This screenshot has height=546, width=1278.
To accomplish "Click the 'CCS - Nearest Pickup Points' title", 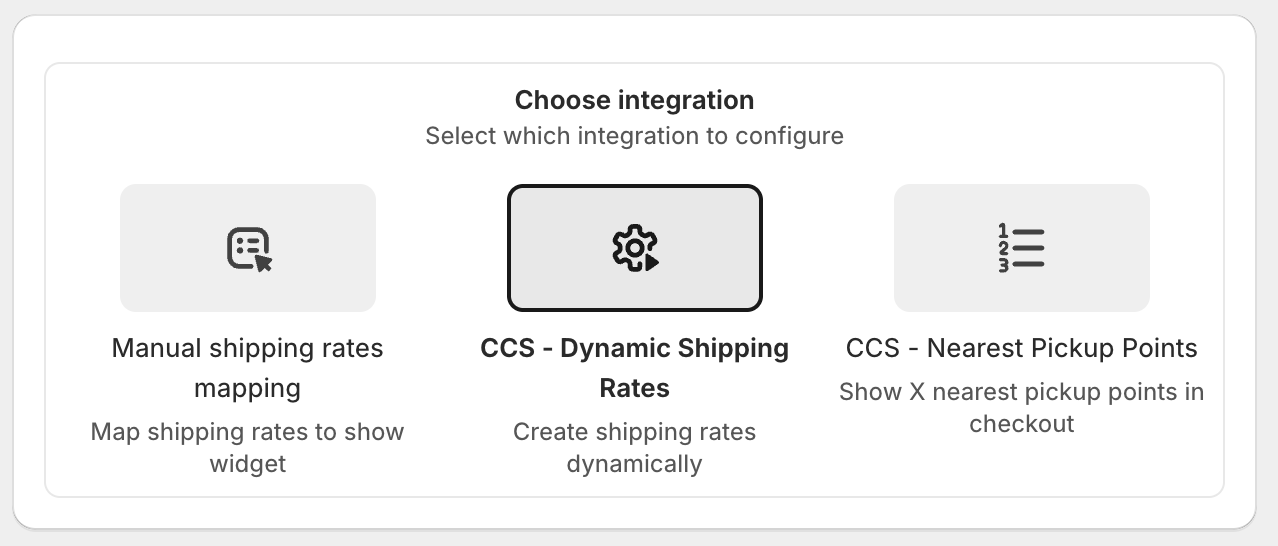I will click(1021, 349).
